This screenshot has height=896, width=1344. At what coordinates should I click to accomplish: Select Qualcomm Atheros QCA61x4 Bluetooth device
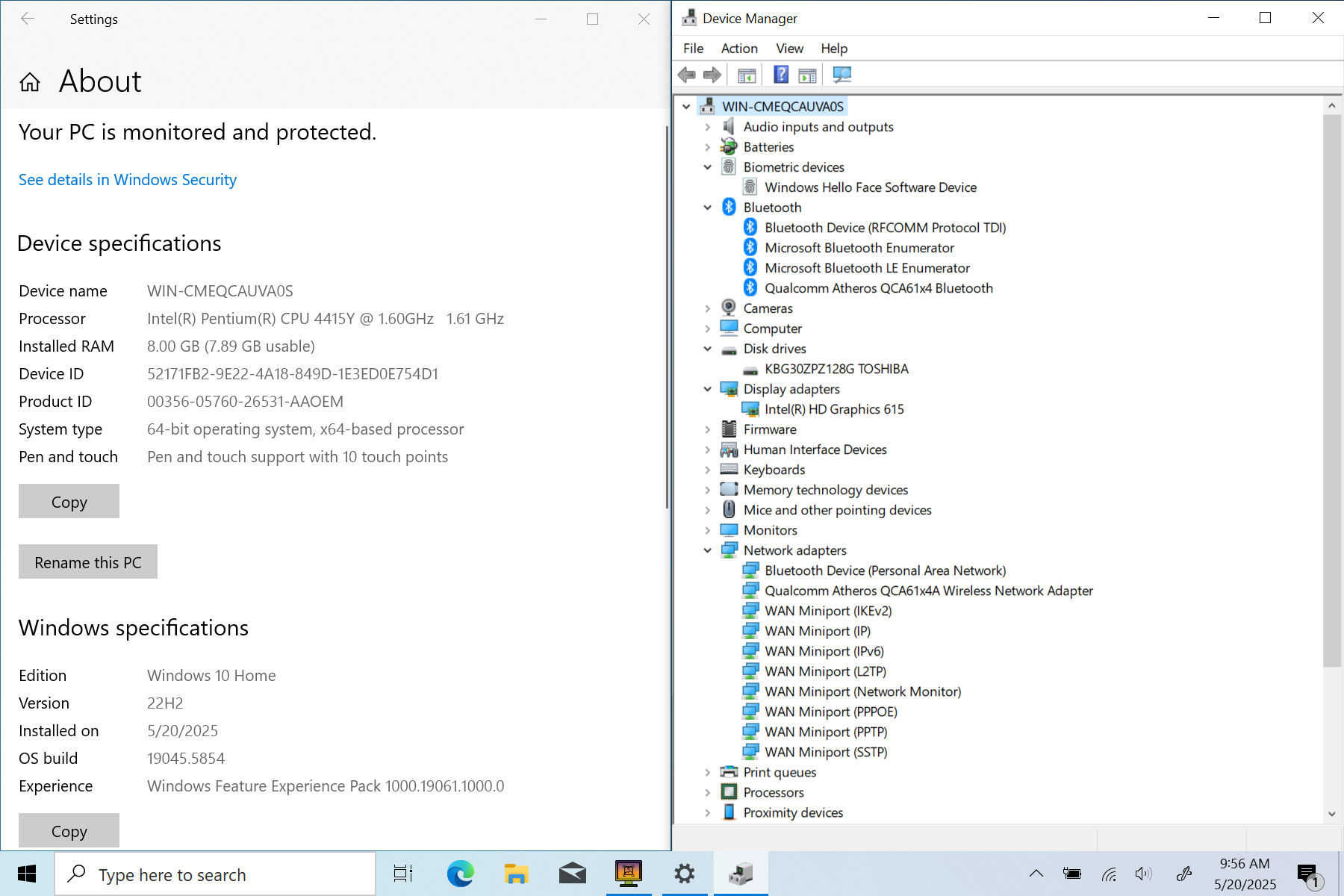click(x=879, y=288)
